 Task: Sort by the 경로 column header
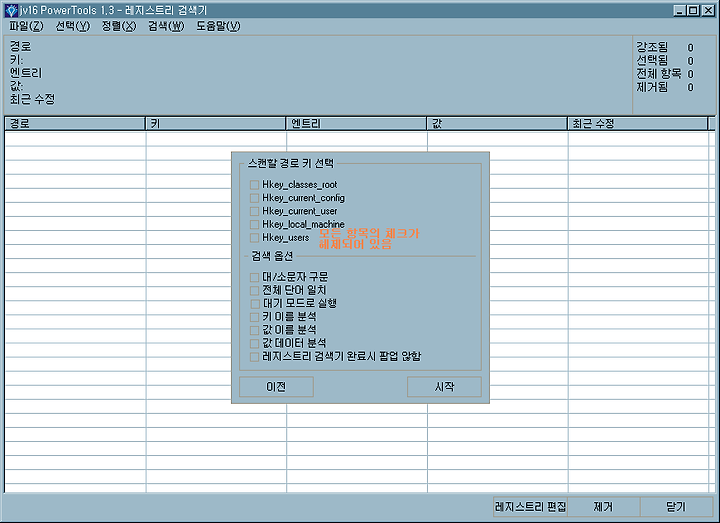coord(75,124)
